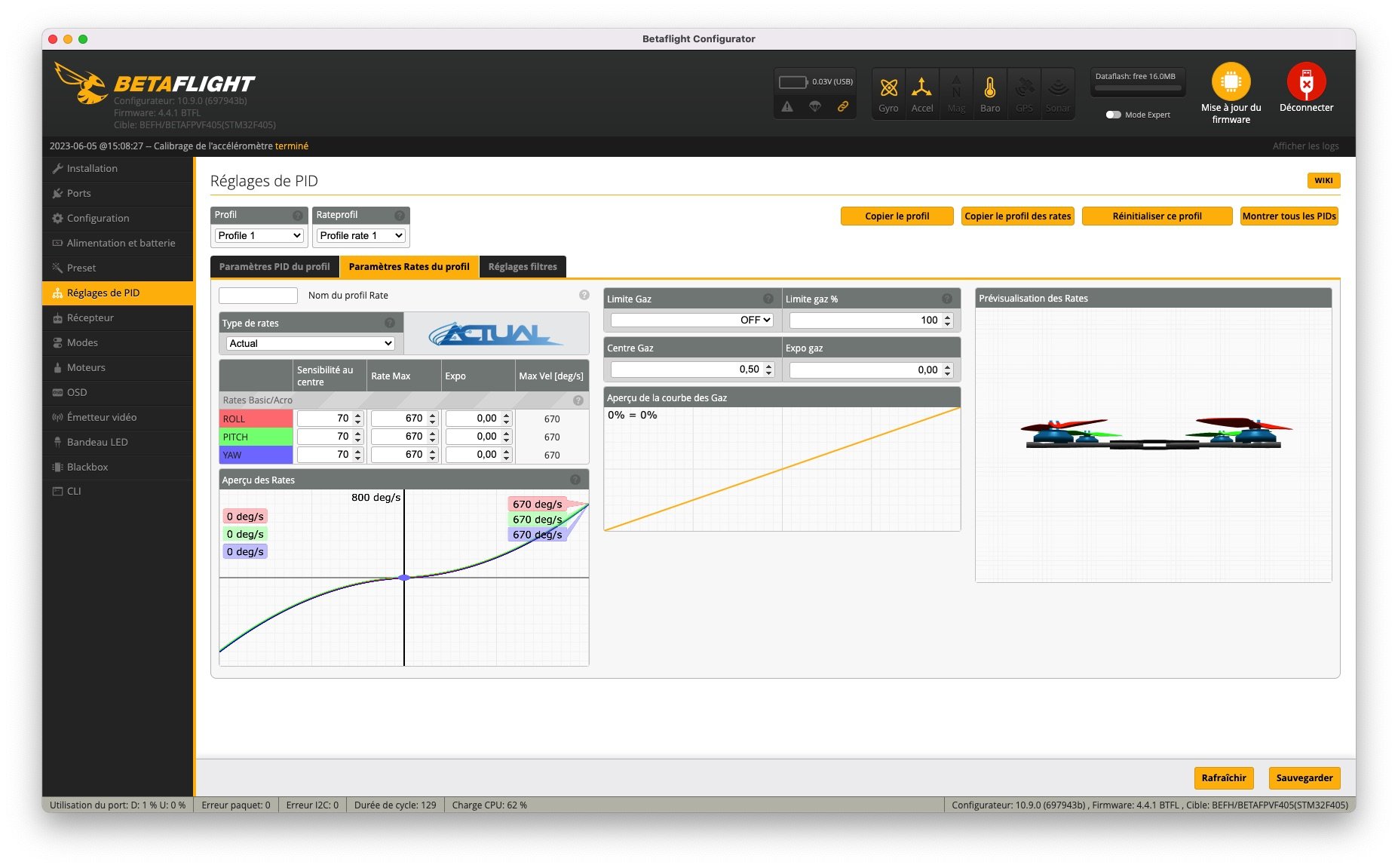Click the GPS sensor icon

pos(1024,88)
